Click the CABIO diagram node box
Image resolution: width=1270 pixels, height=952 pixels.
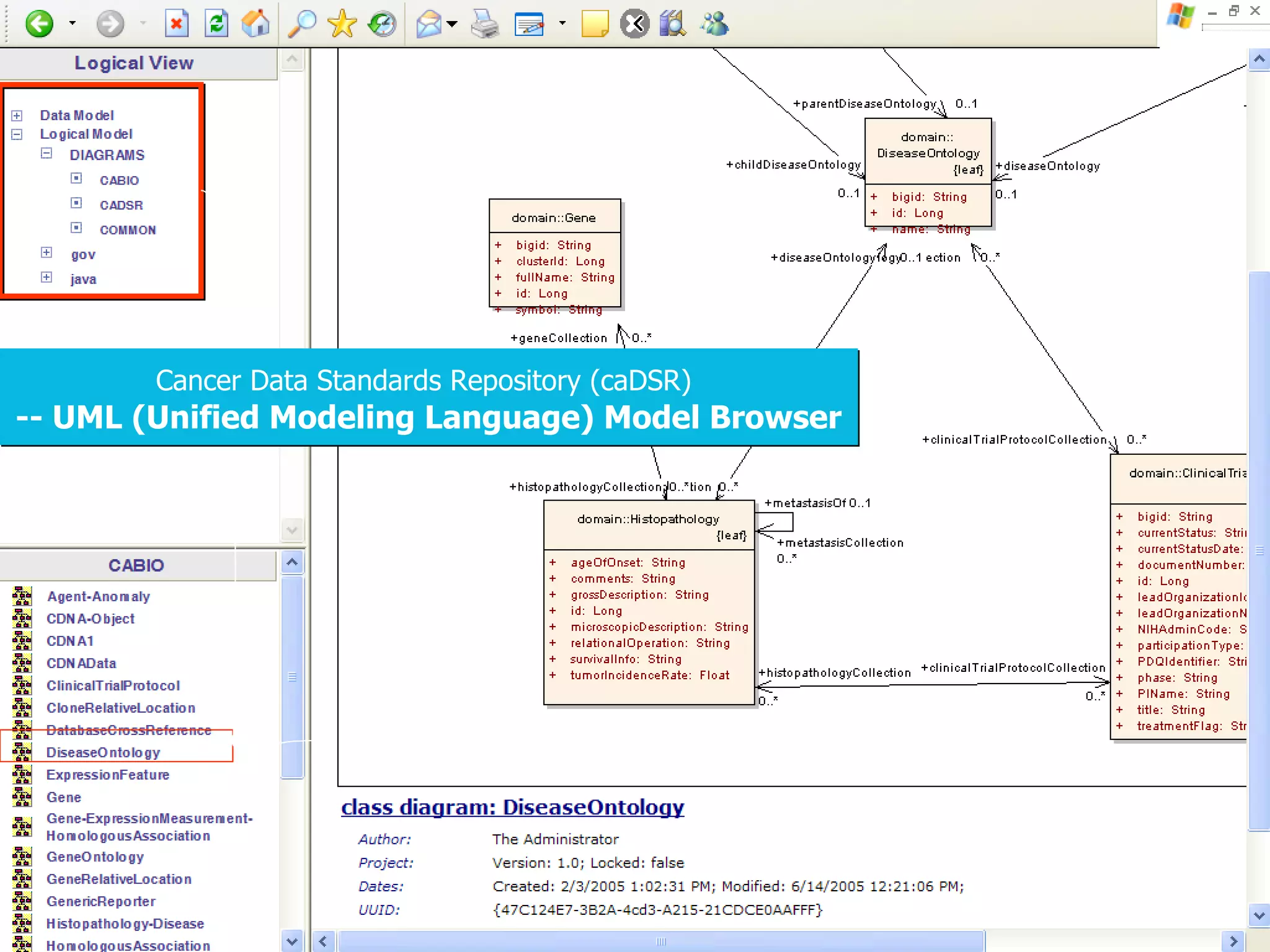pyautogui.click(x=76, y=178)
